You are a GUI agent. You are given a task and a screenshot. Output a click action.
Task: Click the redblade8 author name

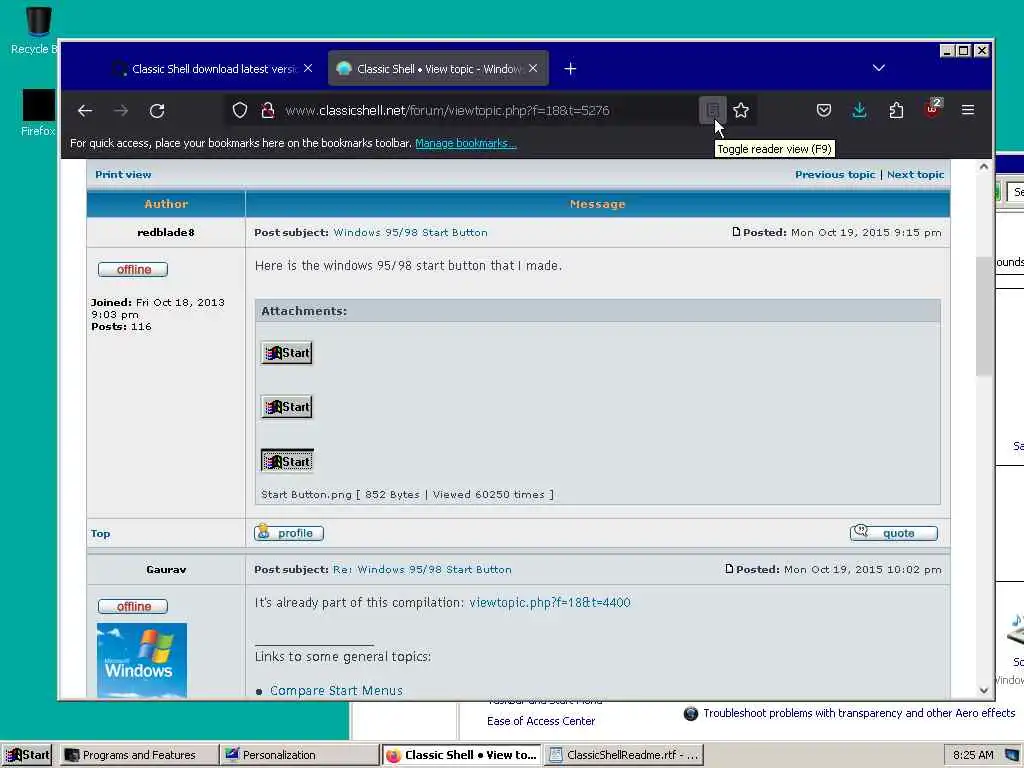point(166,232)
